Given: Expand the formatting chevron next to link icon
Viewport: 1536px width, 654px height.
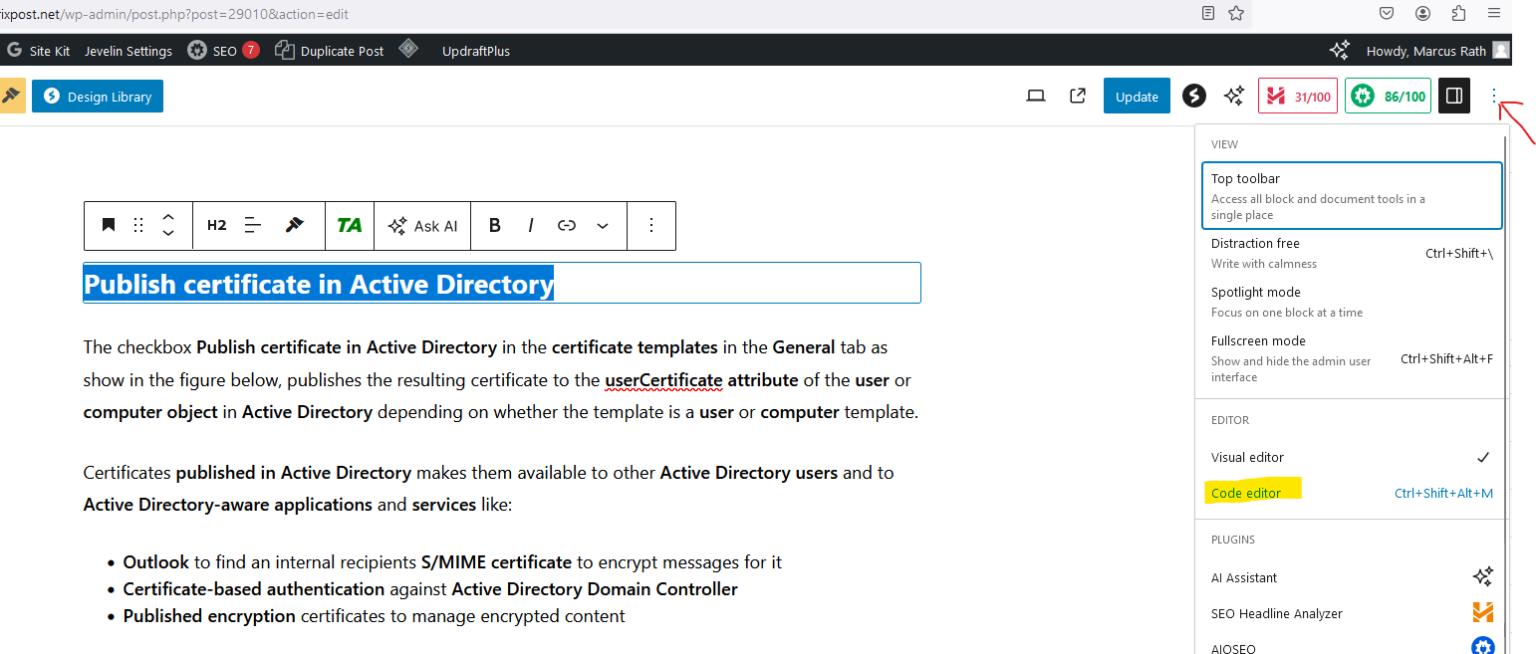Looking at the screenshot, I should pos(602,225).
